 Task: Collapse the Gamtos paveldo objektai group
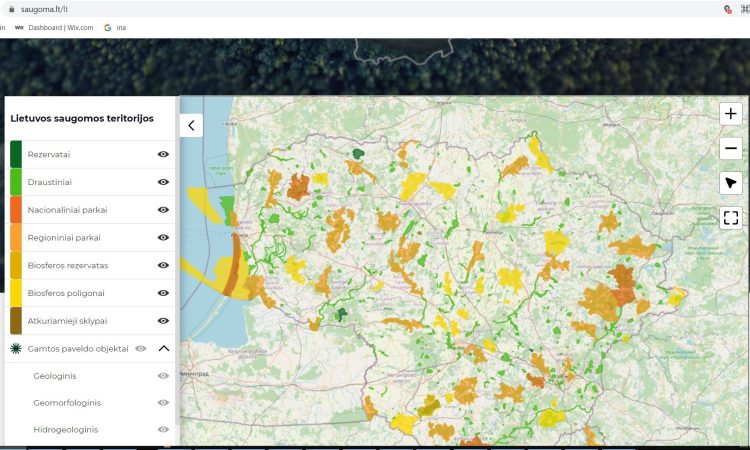click(164, 348)
